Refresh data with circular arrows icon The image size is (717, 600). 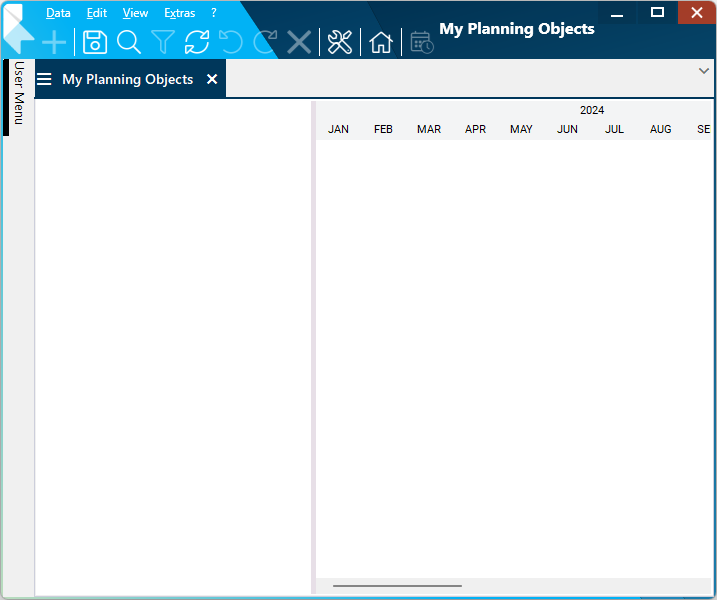pos(197,42)
